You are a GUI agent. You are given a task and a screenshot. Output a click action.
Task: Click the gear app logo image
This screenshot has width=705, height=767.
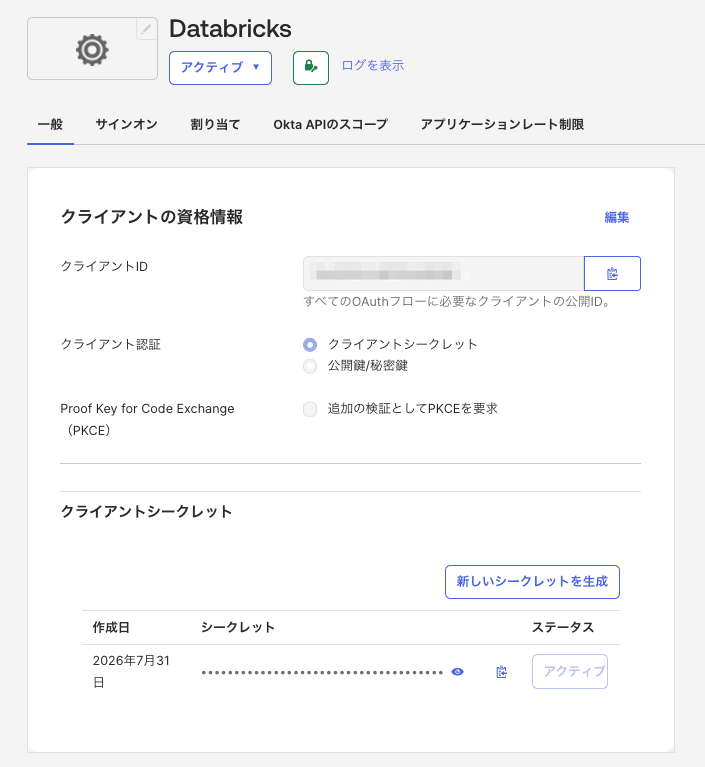[x=92, y=49]
